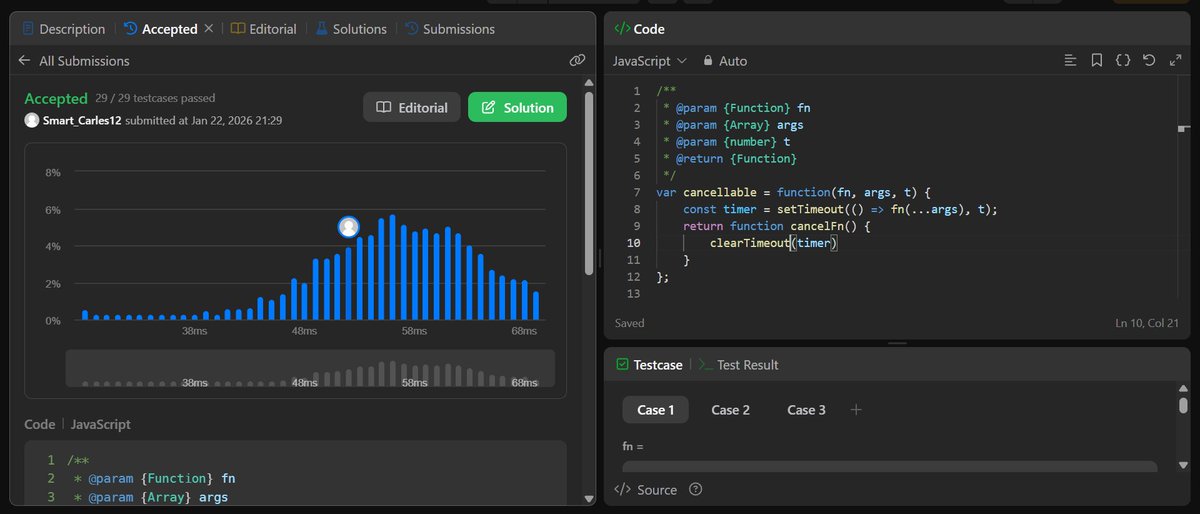
Task: Select Case 3
Action: click(x=806, y=410)
